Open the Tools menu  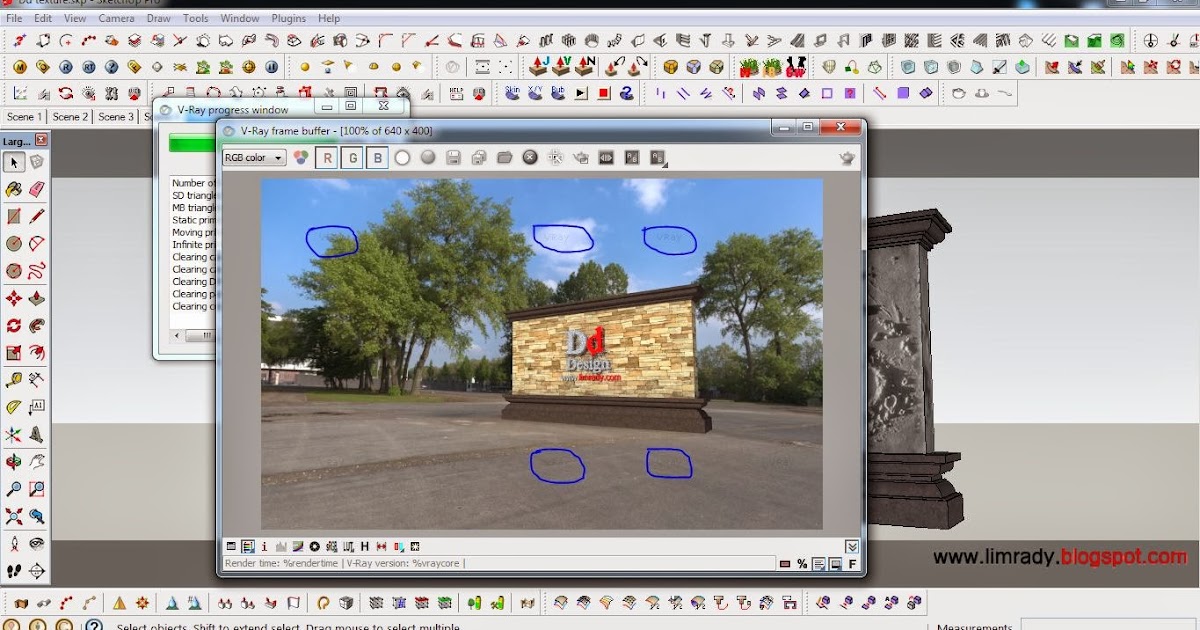point(196,18)
